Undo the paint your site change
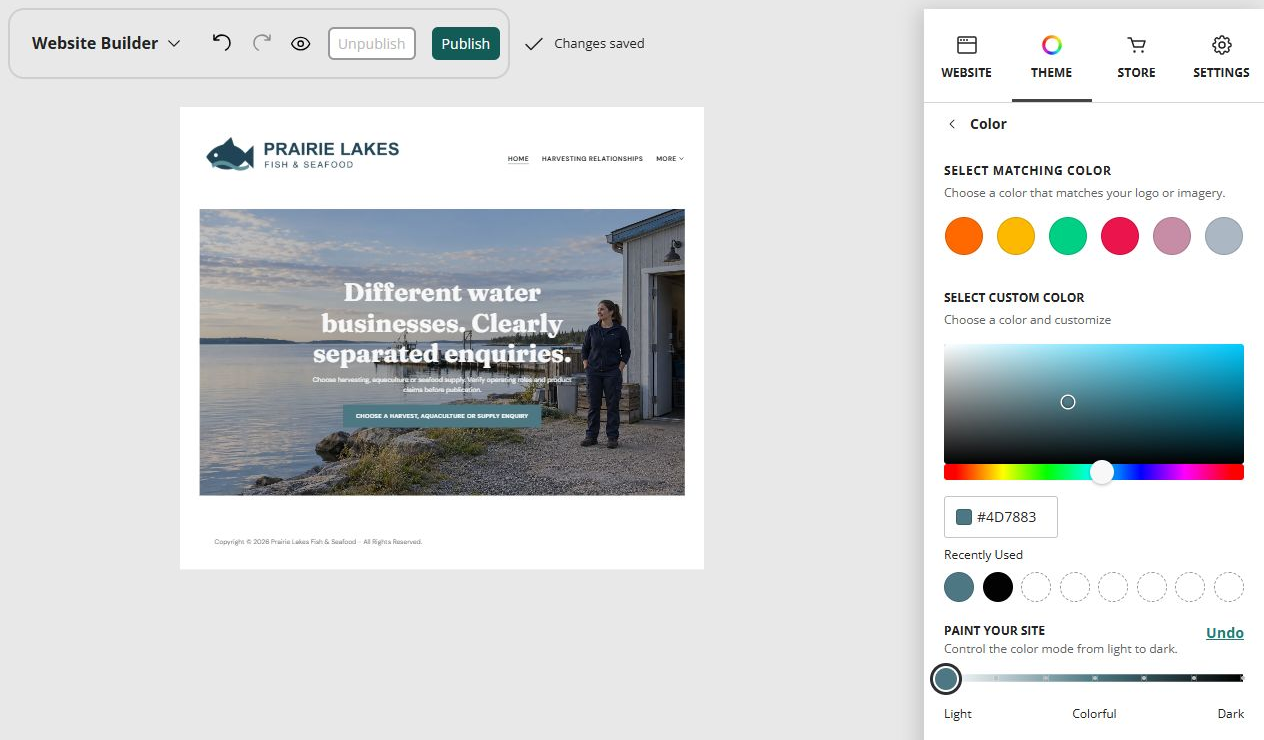 [1225, 632]
